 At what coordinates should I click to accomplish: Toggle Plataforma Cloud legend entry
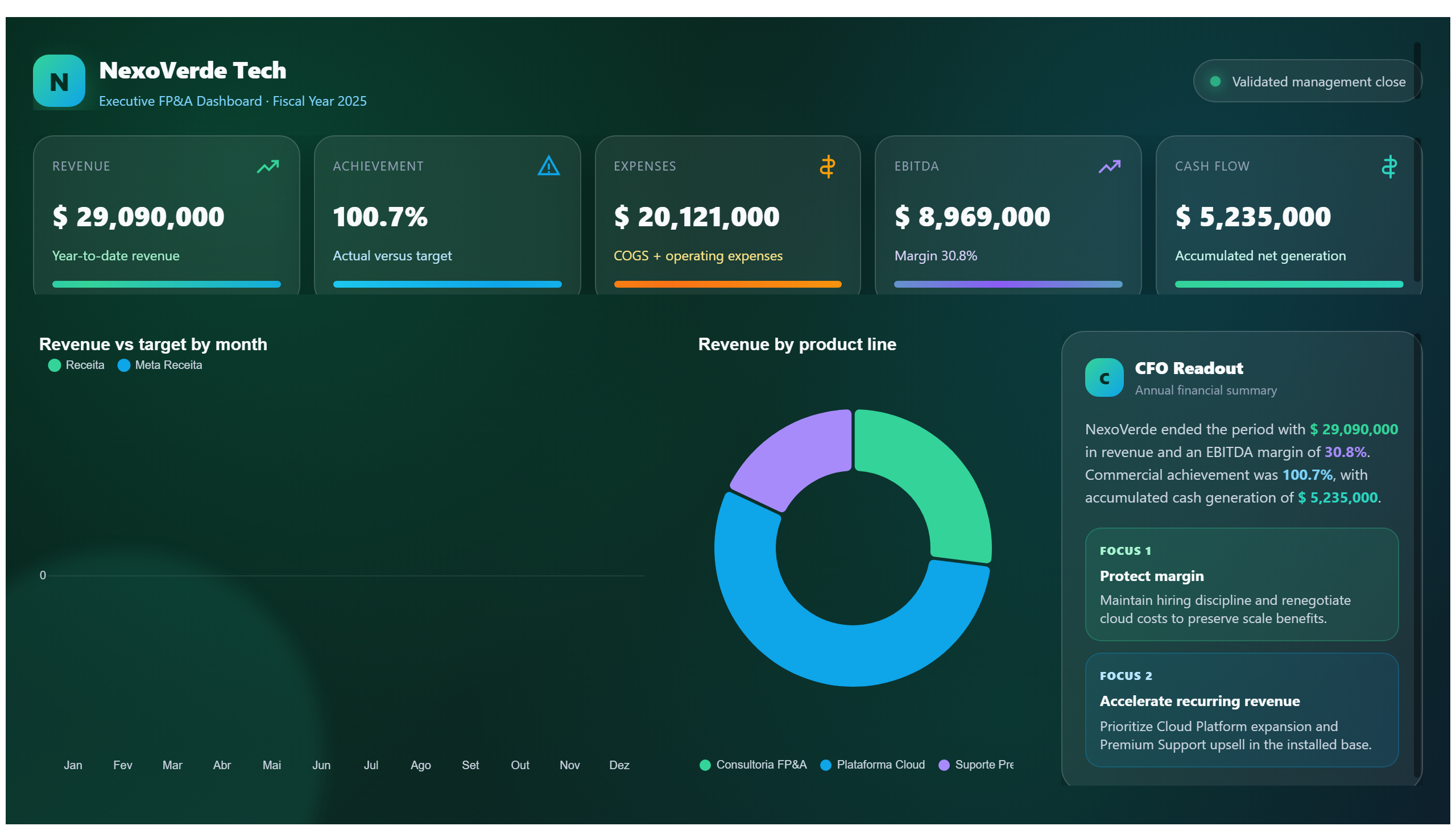tap(872, 765)
